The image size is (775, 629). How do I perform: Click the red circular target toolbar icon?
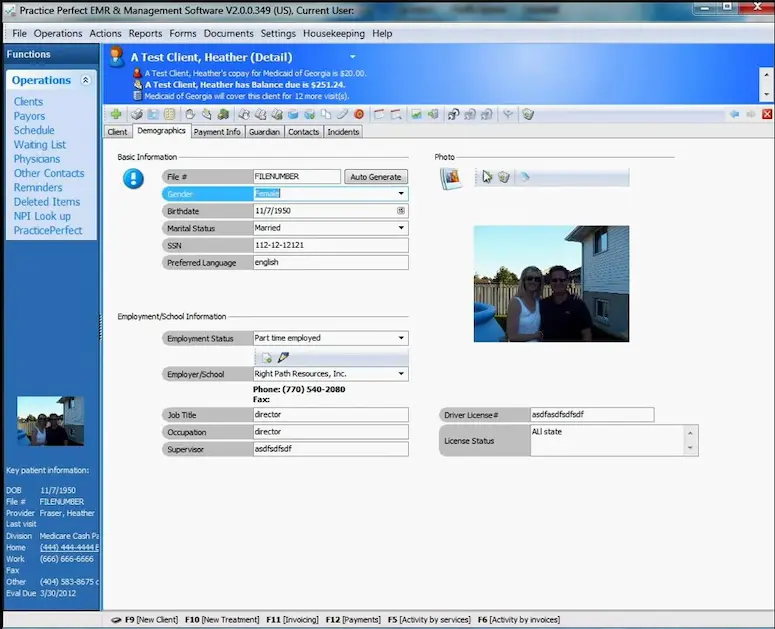(359, 115)
